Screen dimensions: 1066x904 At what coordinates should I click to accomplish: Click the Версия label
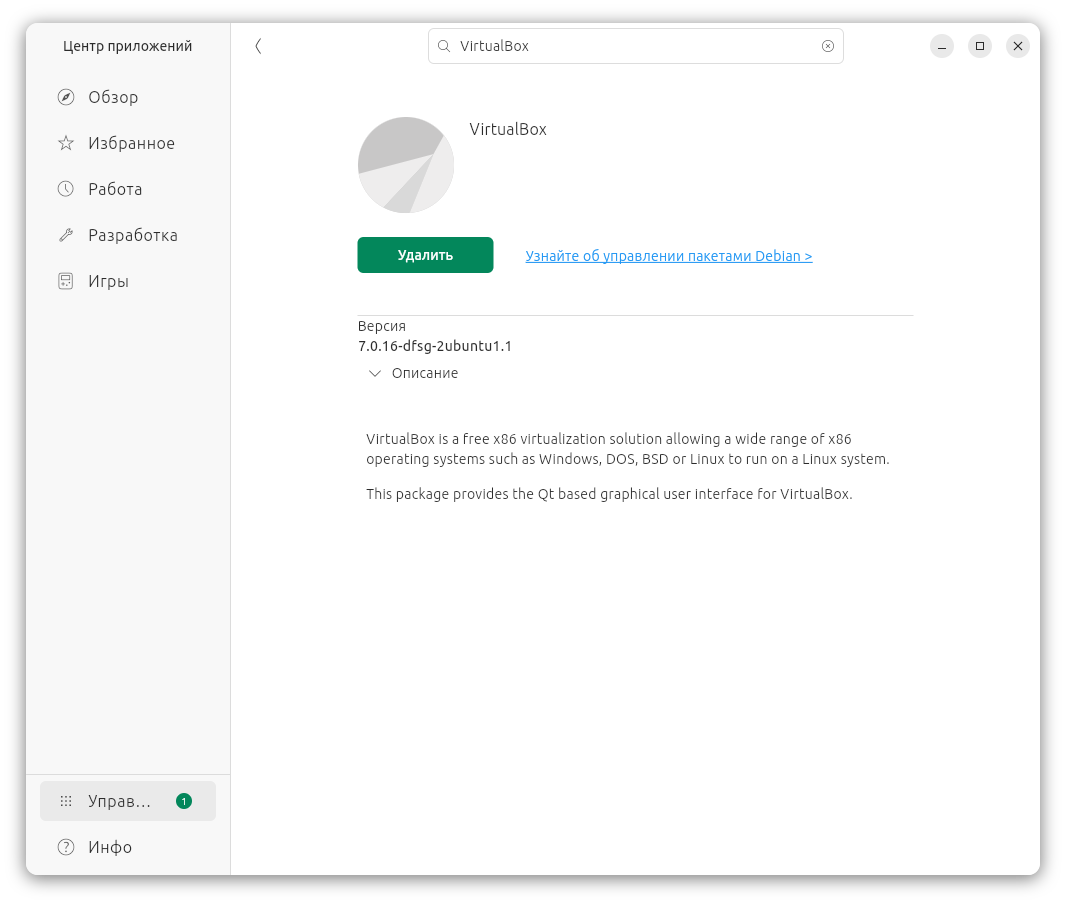pyautogui.click(x=381, y=326)
